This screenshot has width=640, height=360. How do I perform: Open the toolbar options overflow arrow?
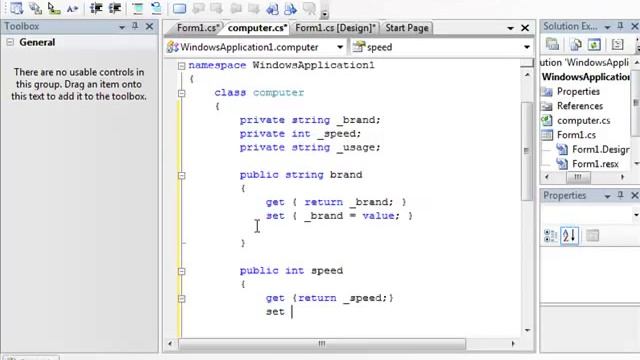pos(324,14)
